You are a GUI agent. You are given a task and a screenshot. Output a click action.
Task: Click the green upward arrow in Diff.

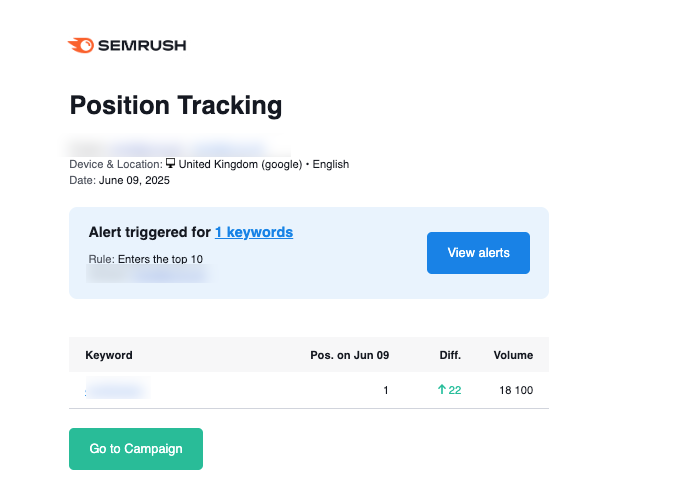[x=442, y=390]
